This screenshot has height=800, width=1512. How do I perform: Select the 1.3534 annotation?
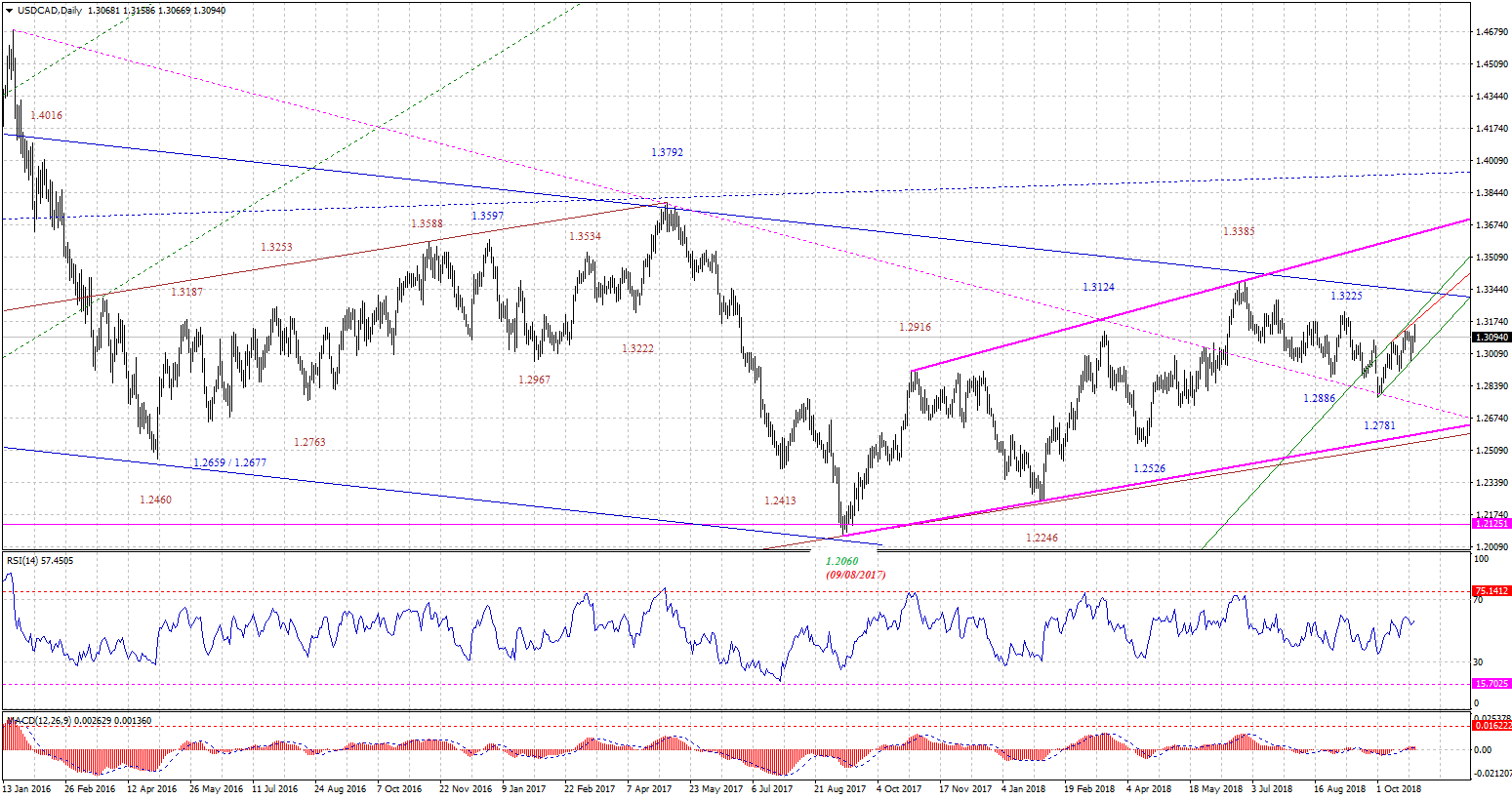585,237
